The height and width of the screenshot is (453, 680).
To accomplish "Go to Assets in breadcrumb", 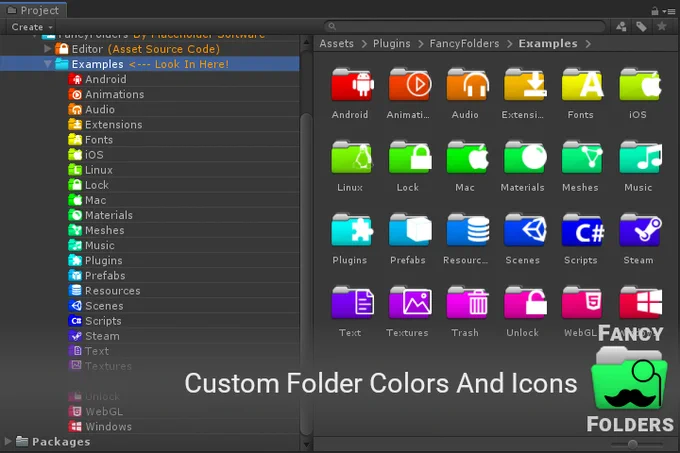I will coord(337,43).
